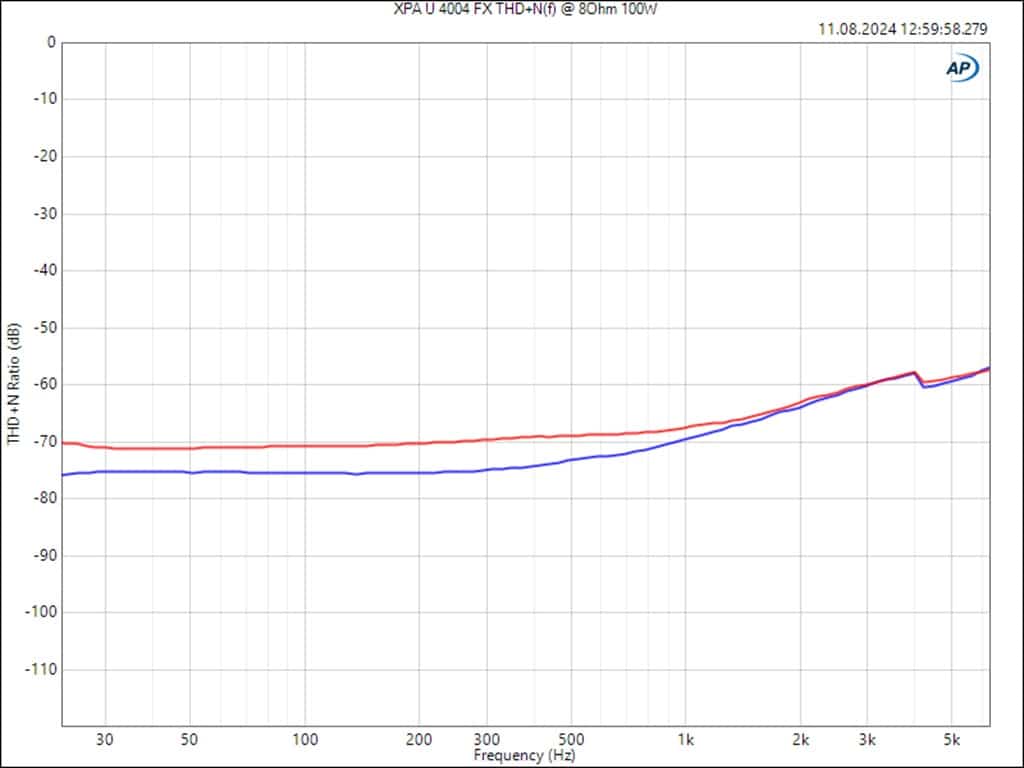Viewport: 1024px width, 768px height.
Task: Click the 300 frequency tick label
Action: (487, 739)
